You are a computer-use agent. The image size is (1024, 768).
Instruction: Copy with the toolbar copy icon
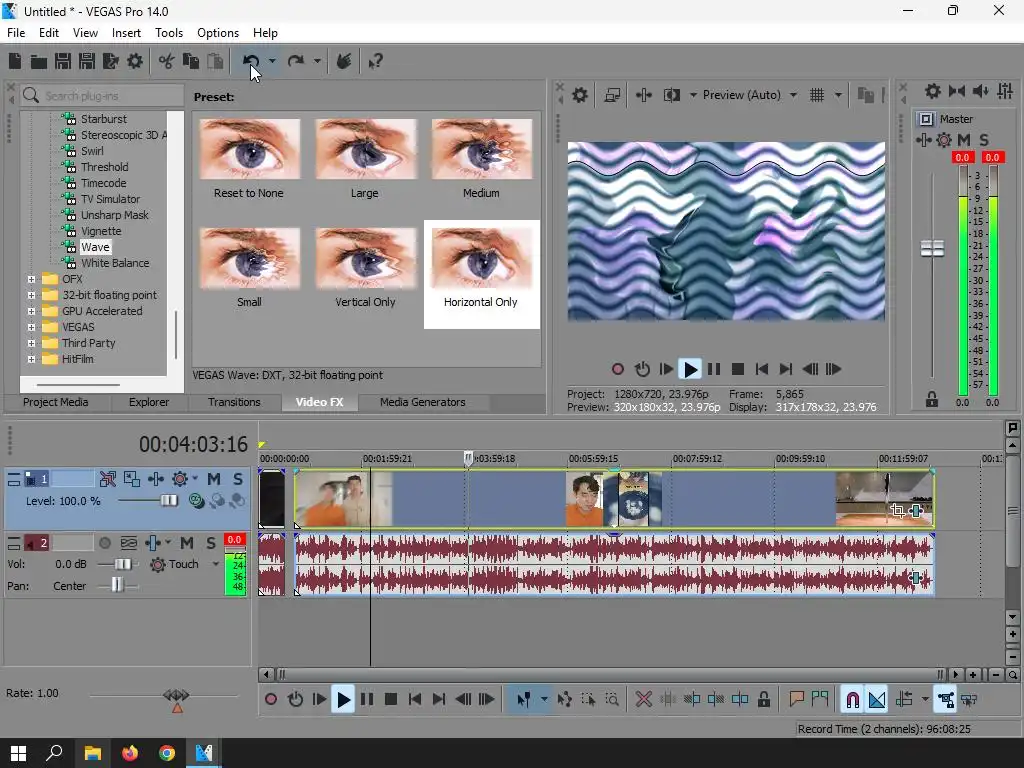pyautogui.click(x=191, y=61)
